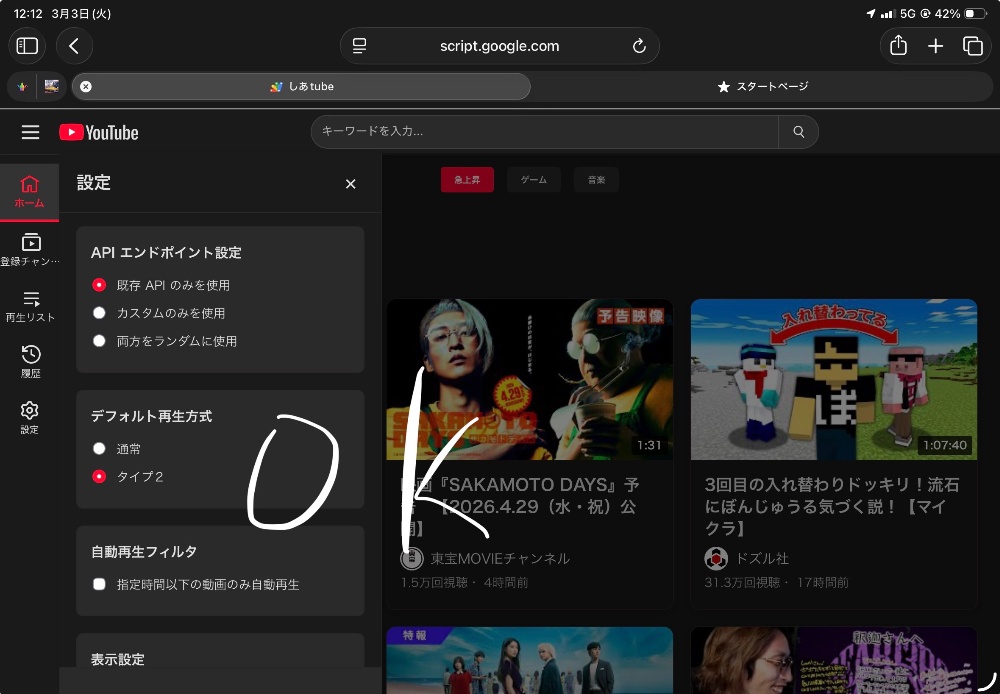Image resolution: width=1000 pixels, height=694 pixels.
Task: Switch to the スタートページ browser tab
Action: point(763,87)
